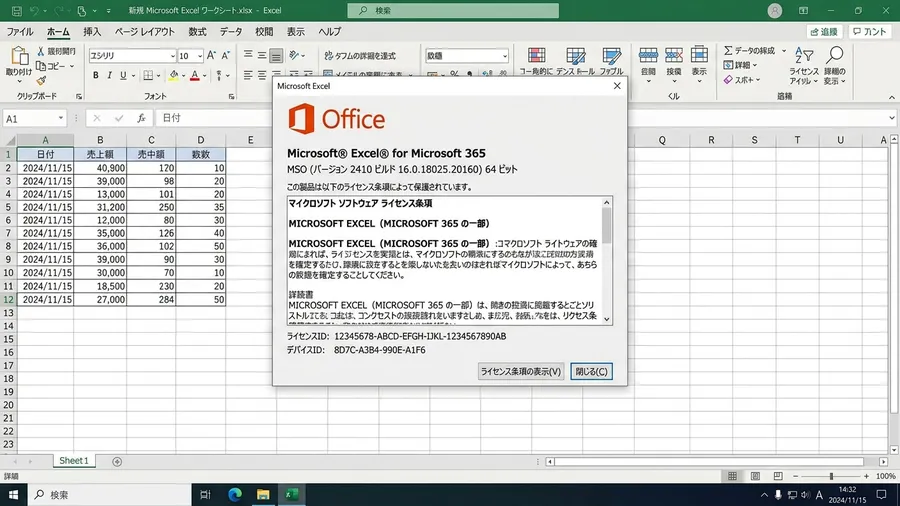Image resolution: width=900 pixels, height=506 pixels.
Task: Switch to the ページ レイアウト tab
Action: [145, 32]
